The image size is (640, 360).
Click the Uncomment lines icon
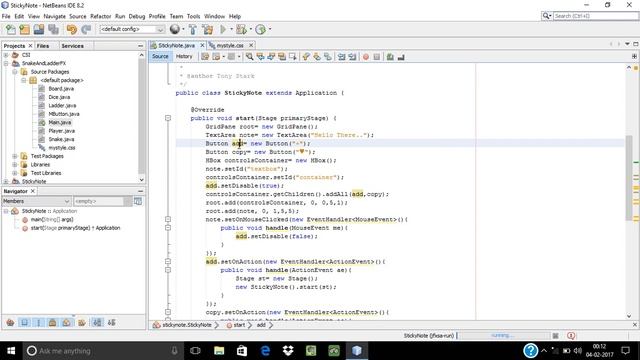[401, 57]
